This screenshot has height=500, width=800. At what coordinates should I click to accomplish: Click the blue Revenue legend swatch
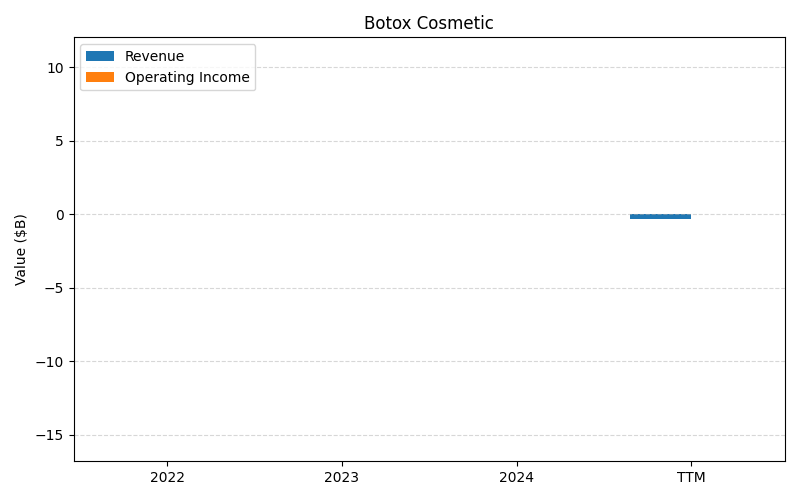point(100,56)
